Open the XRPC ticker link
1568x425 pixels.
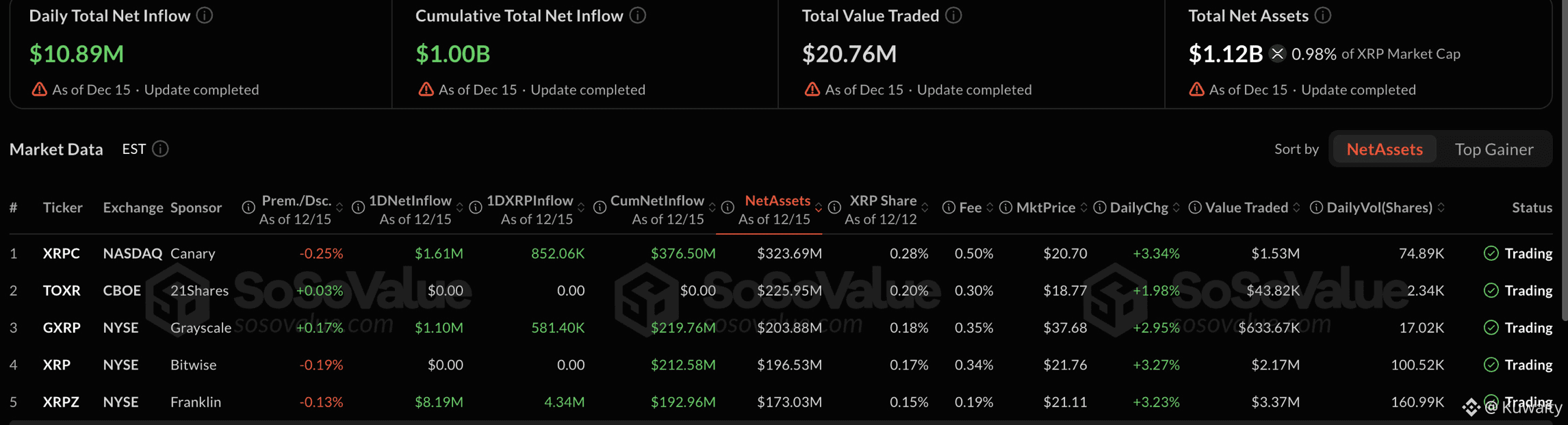tap(62, 253)
